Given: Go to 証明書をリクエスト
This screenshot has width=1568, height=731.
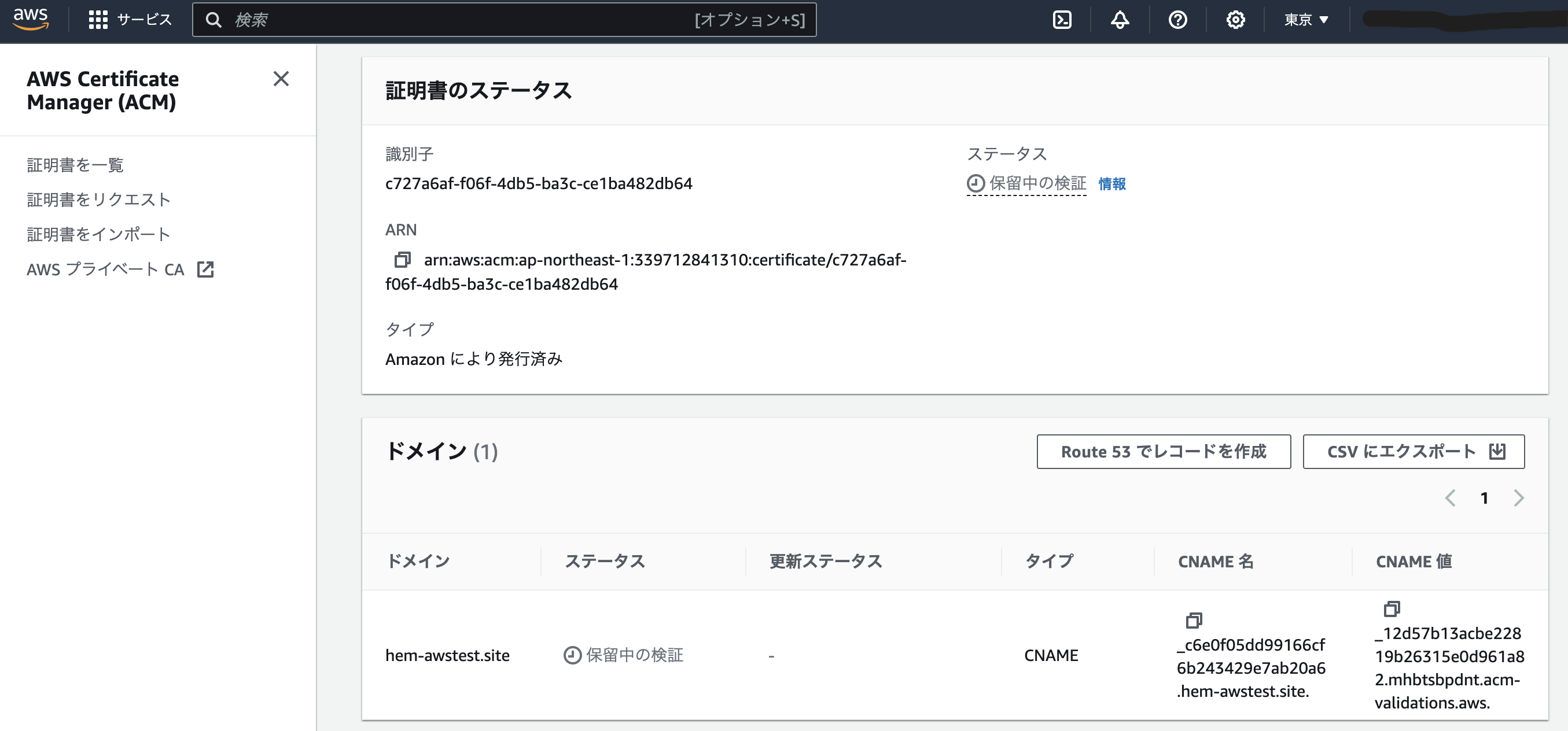Looking at the screenshot, I should point(98,200).
